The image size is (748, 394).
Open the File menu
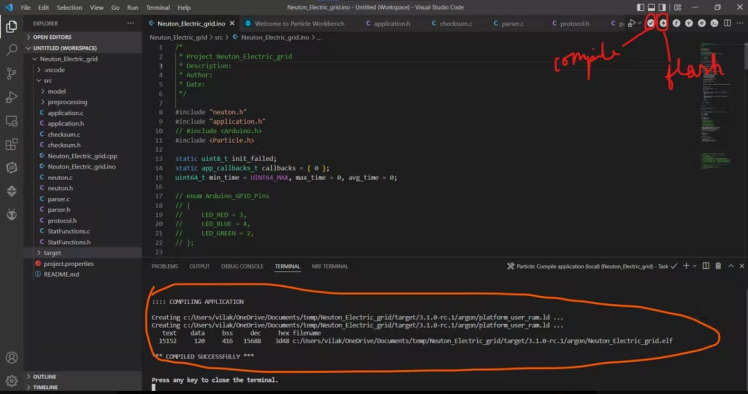coord(26,7)
